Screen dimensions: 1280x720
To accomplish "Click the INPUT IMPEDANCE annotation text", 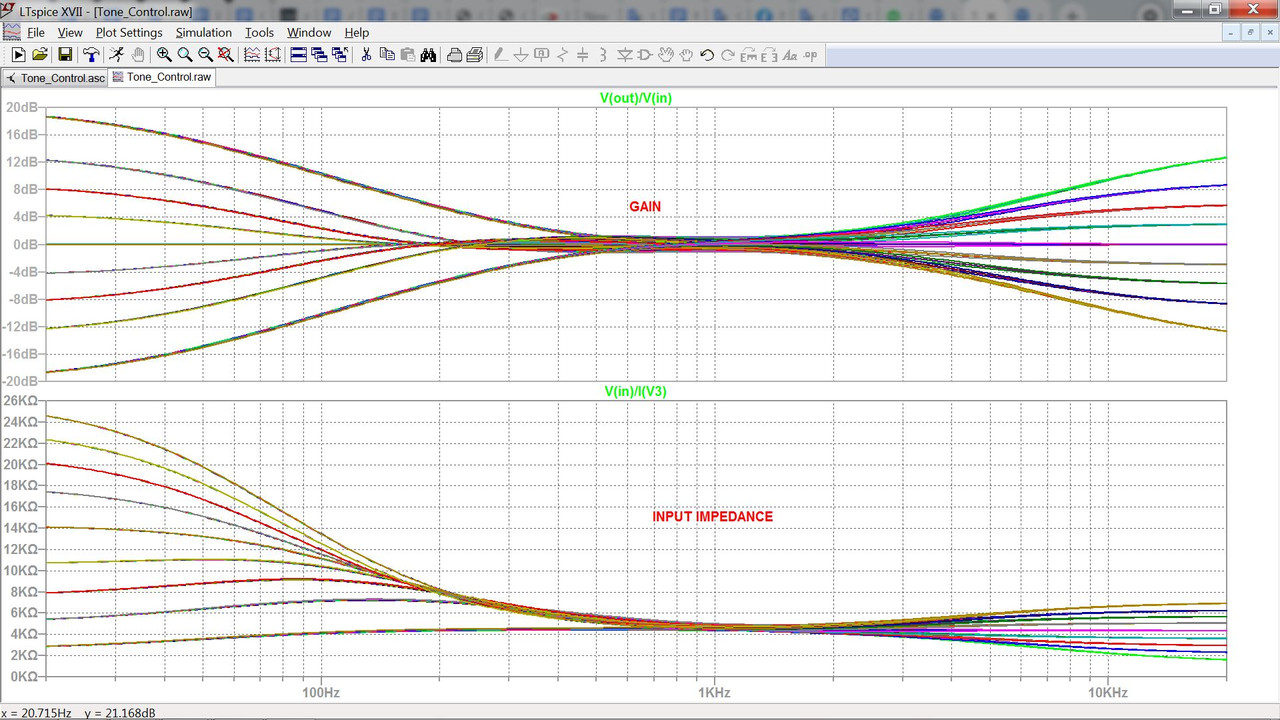I will click(x=713, y=517).
